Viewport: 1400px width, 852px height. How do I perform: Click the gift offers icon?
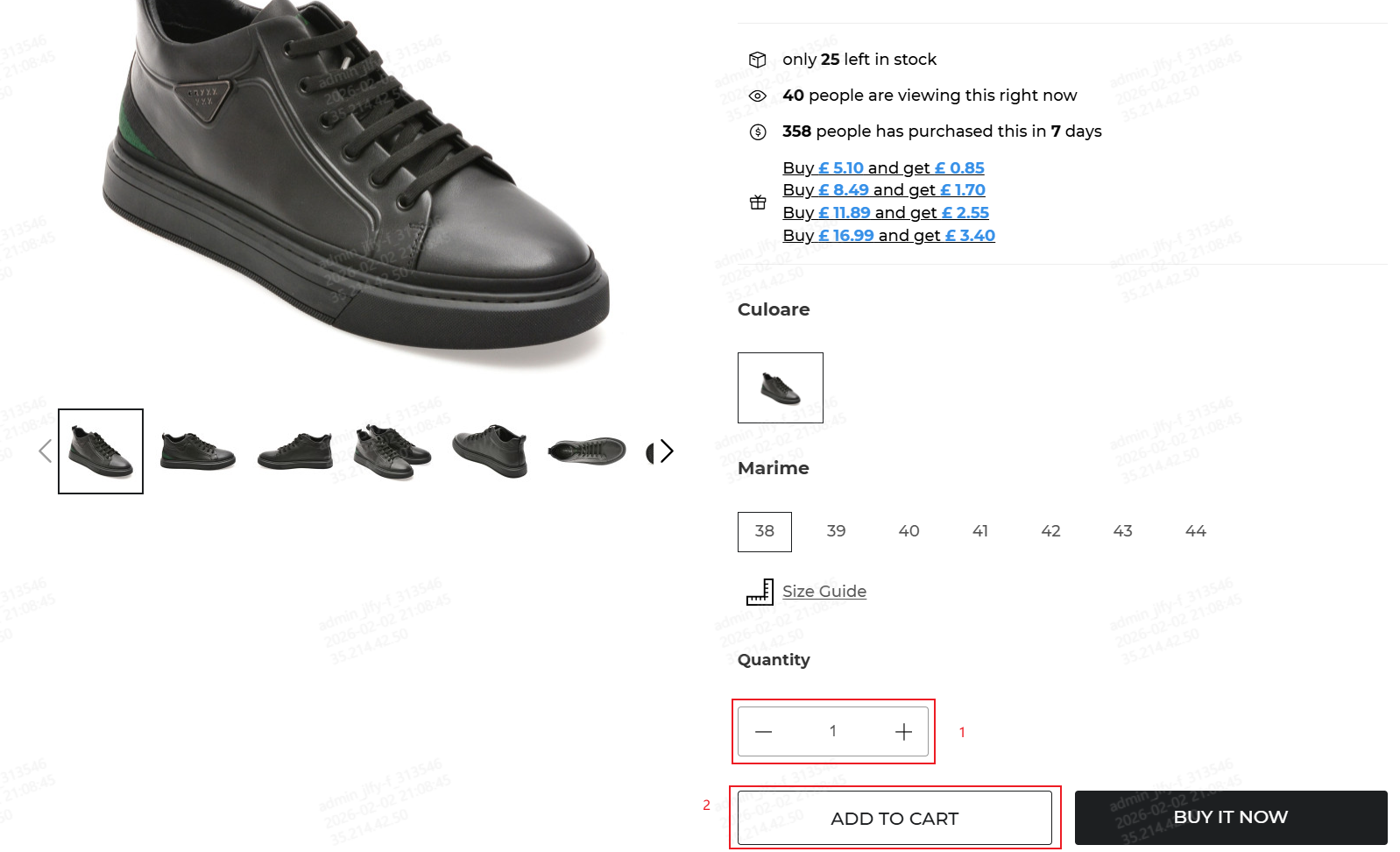point(758,202)
